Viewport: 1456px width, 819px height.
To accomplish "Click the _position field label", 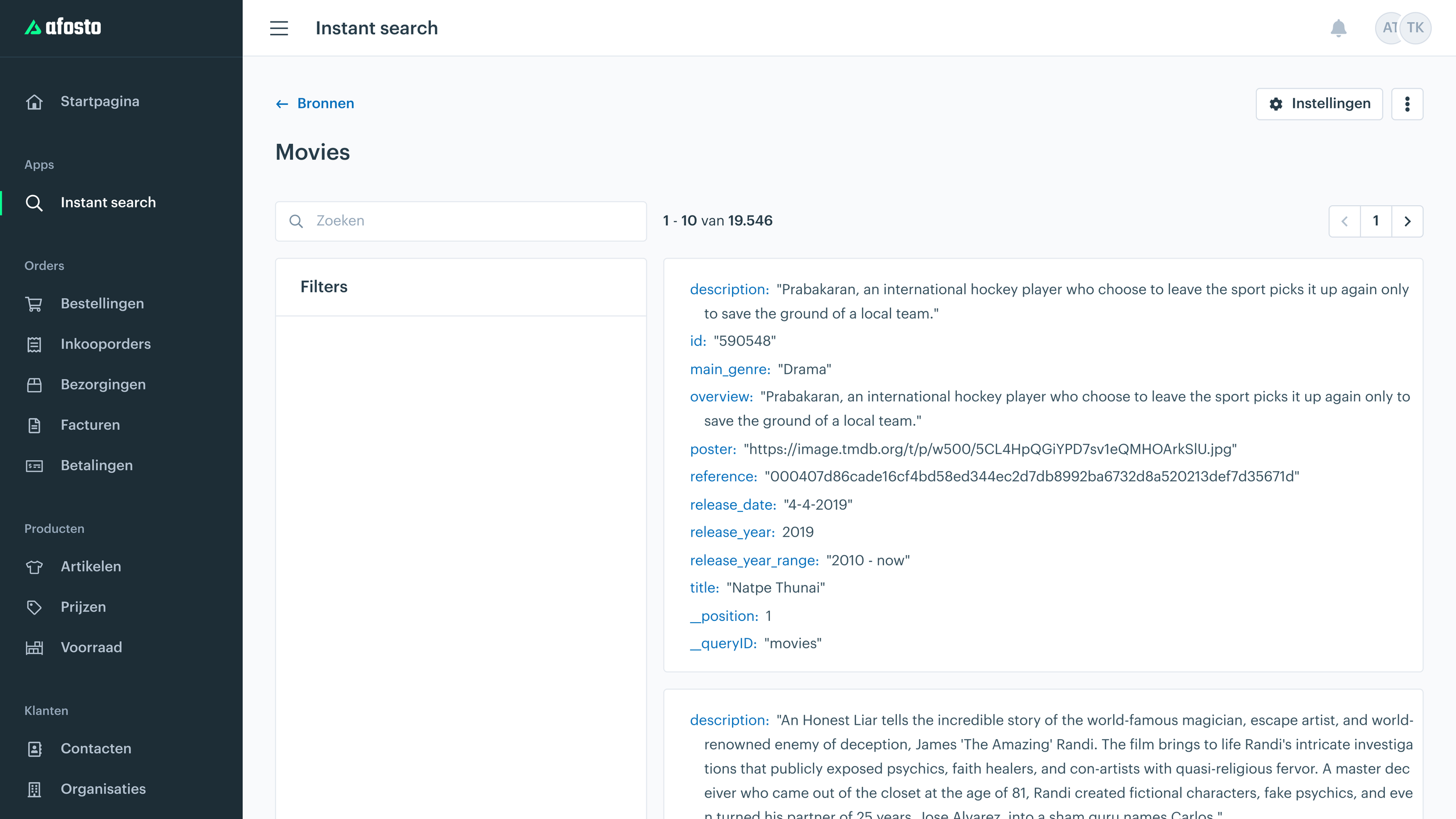I will (x=724, y=616).
